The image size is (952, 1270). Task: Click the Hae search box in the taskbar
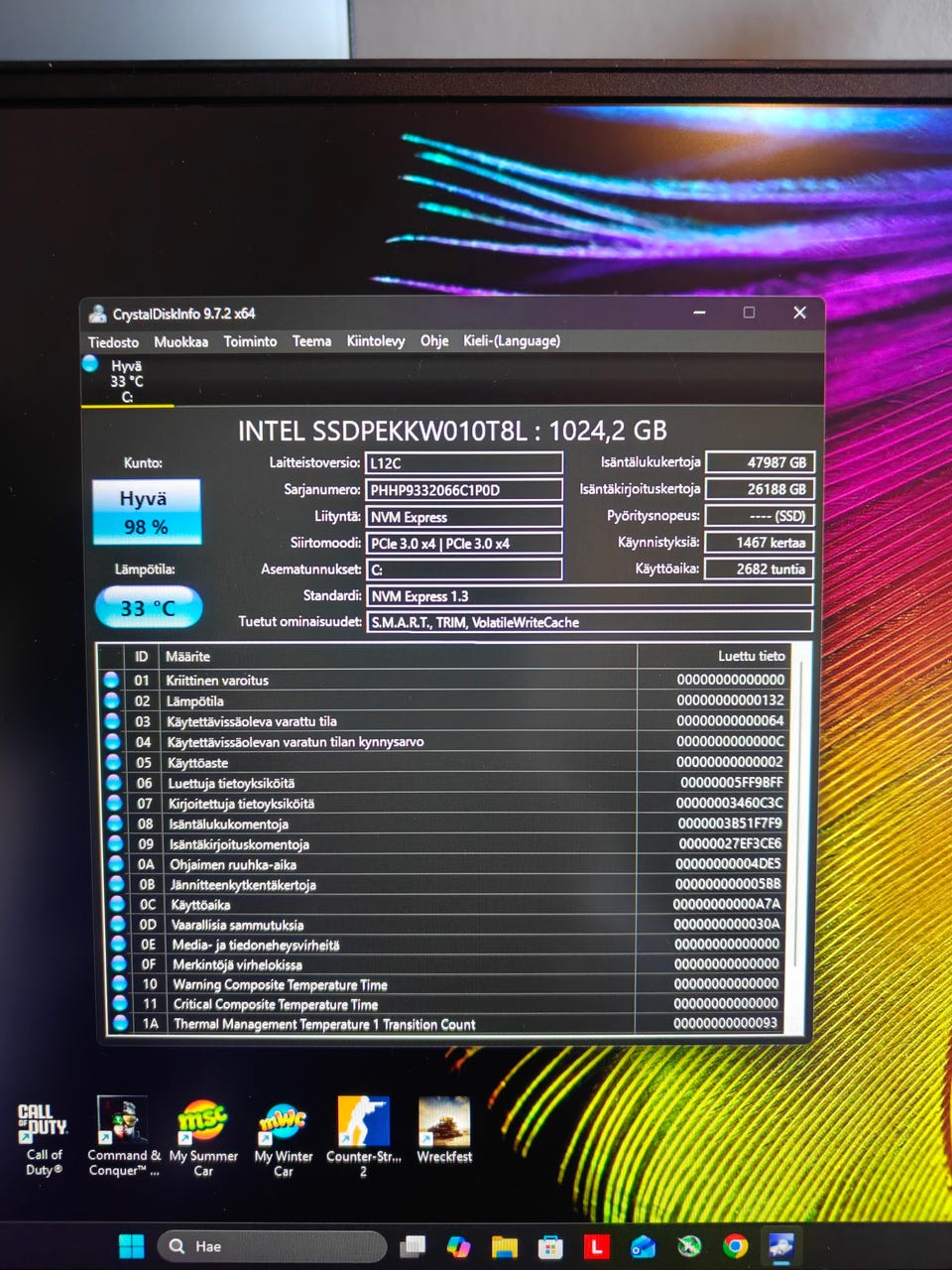coord(271,1246)
